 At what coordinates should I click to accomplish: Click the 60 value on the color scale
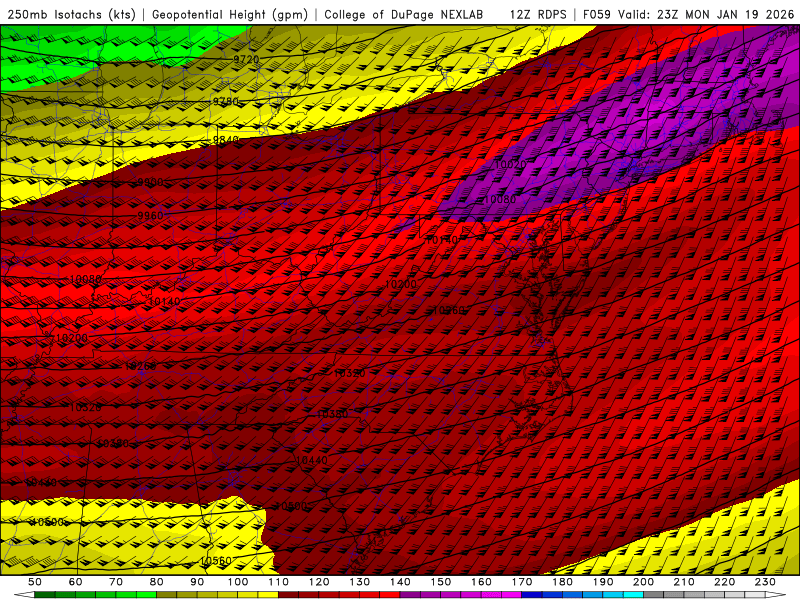coord(75,582)
